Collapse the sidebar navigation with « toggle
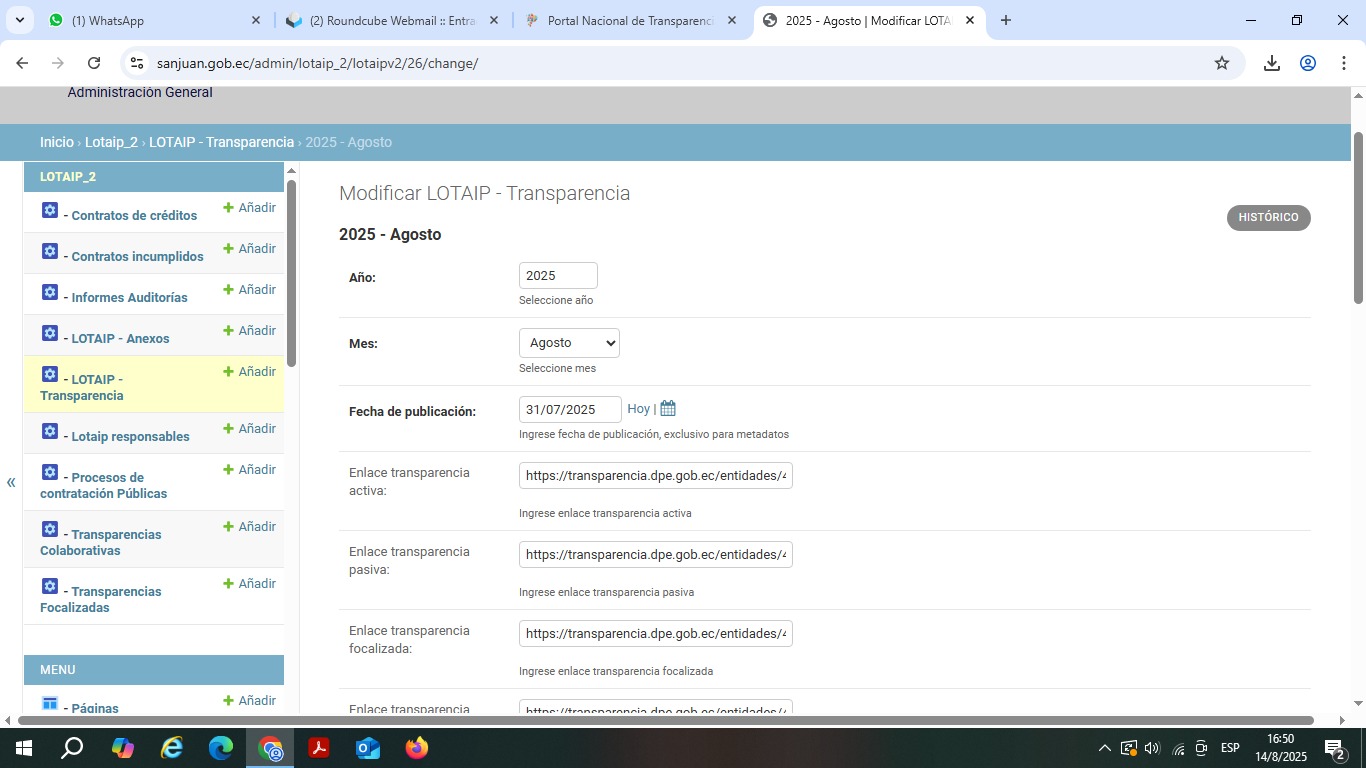The image size is (1366, 768). (x=11, y=482)
